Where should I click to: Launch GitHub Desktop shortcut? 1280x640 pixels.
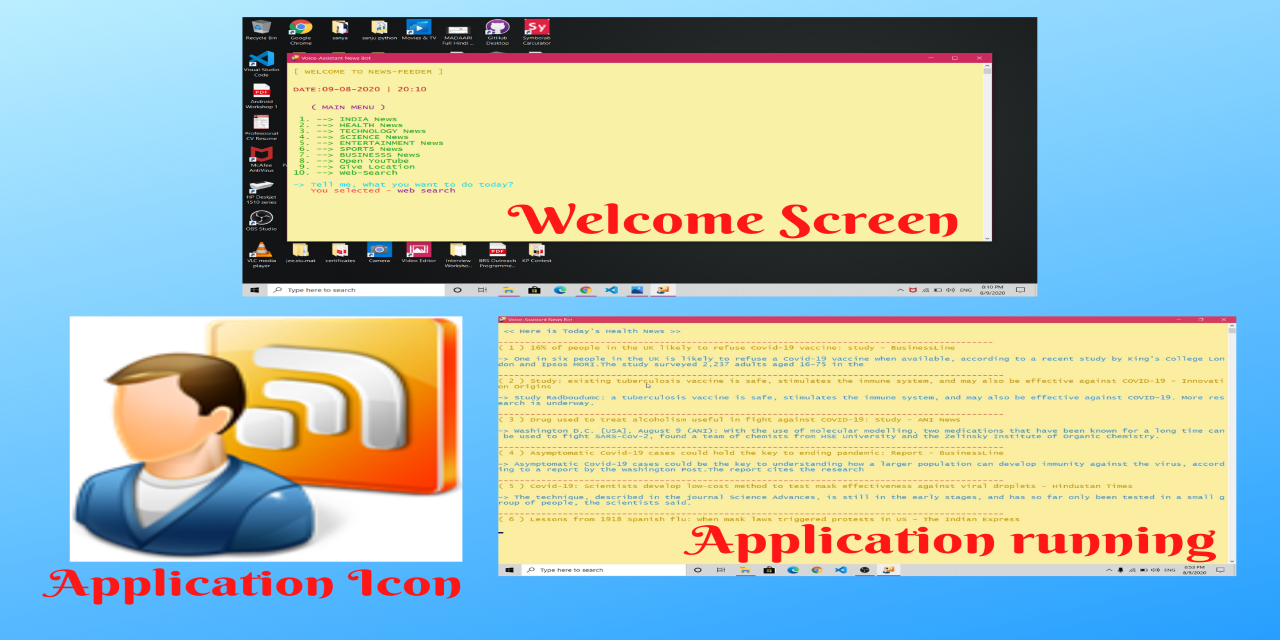[497, 33]
